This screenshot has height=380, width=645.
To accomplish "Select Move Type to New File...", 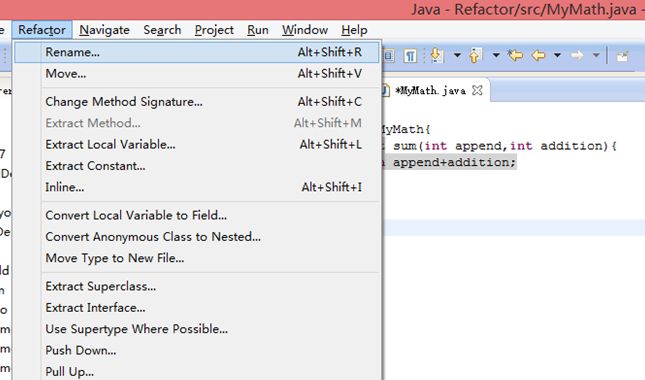I will pos(197,258).
